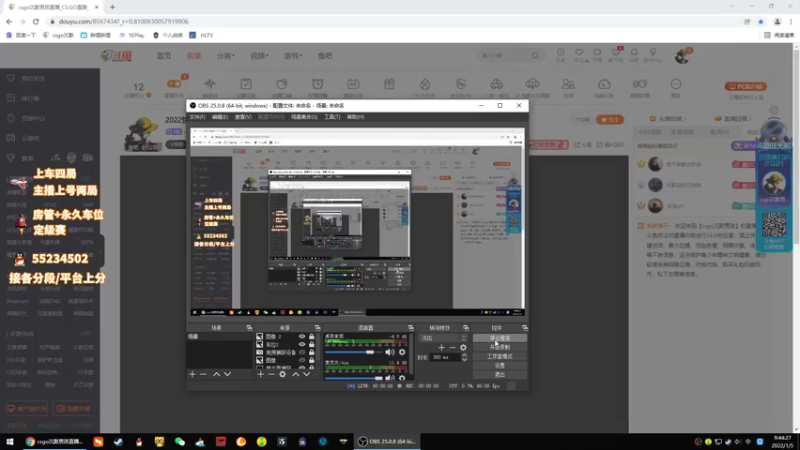This screenshot has width=800, height=450.
Task: Open OBS 场景集合 scene collection menu
Action: [304, 117]
